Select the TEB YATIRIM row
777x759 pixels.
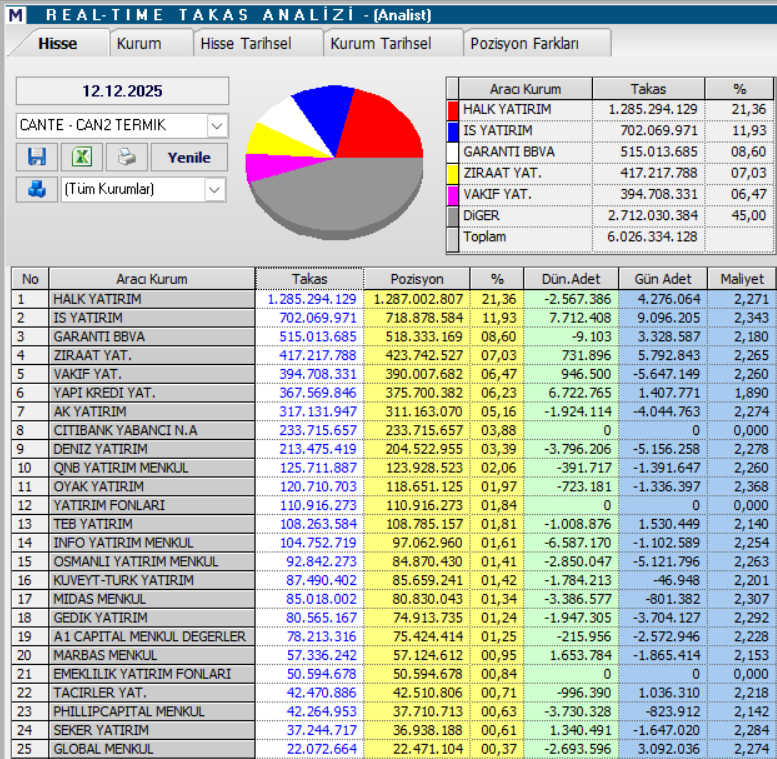click(x=394, y=524)
